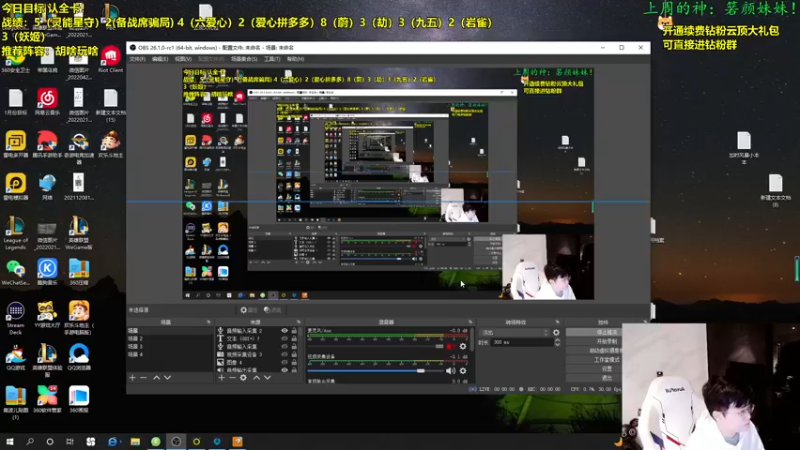Open 雷电模拟器 desktop icon

(x=15, y=187)
